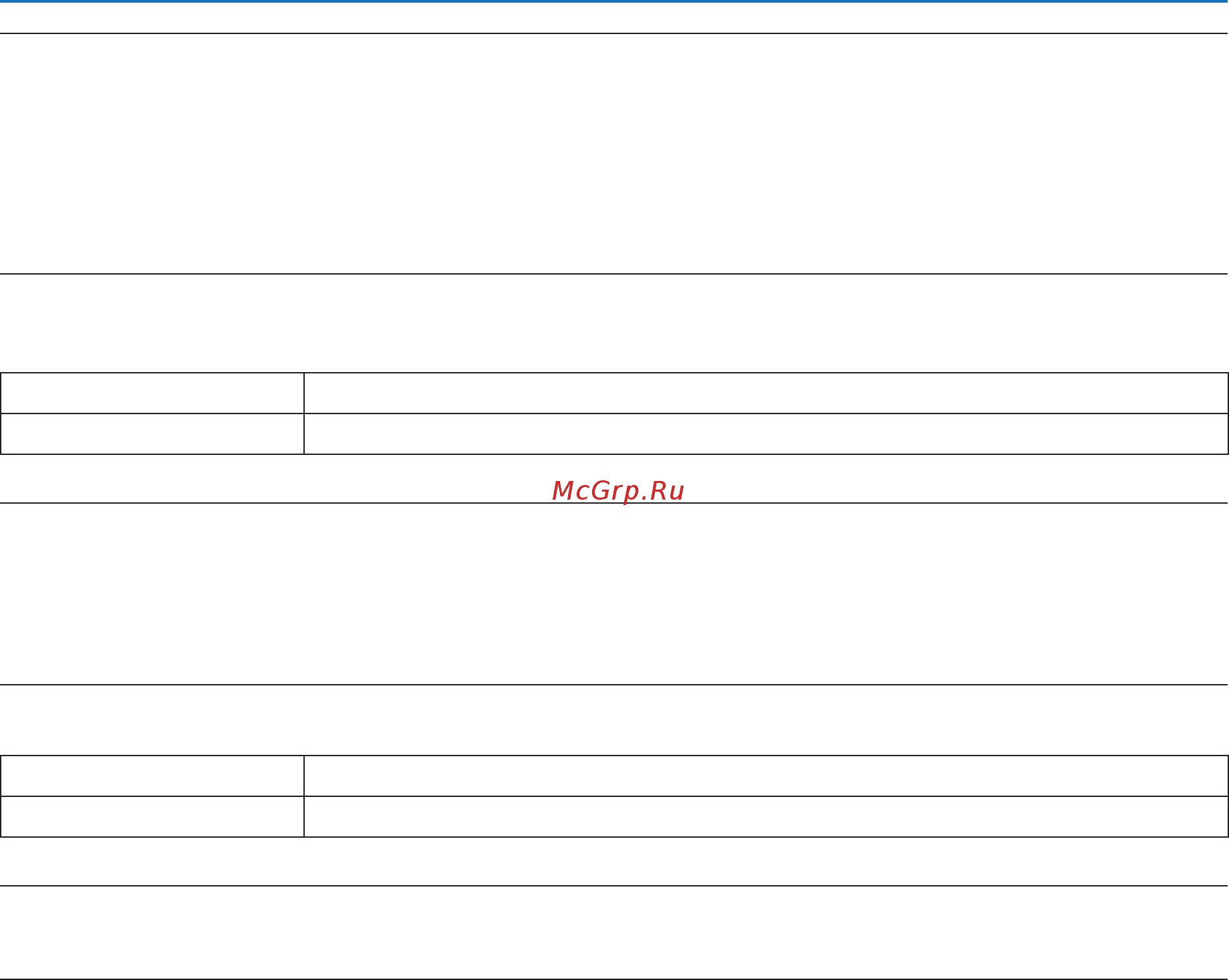Click the blank area above the lower table

tap(614, 720)
